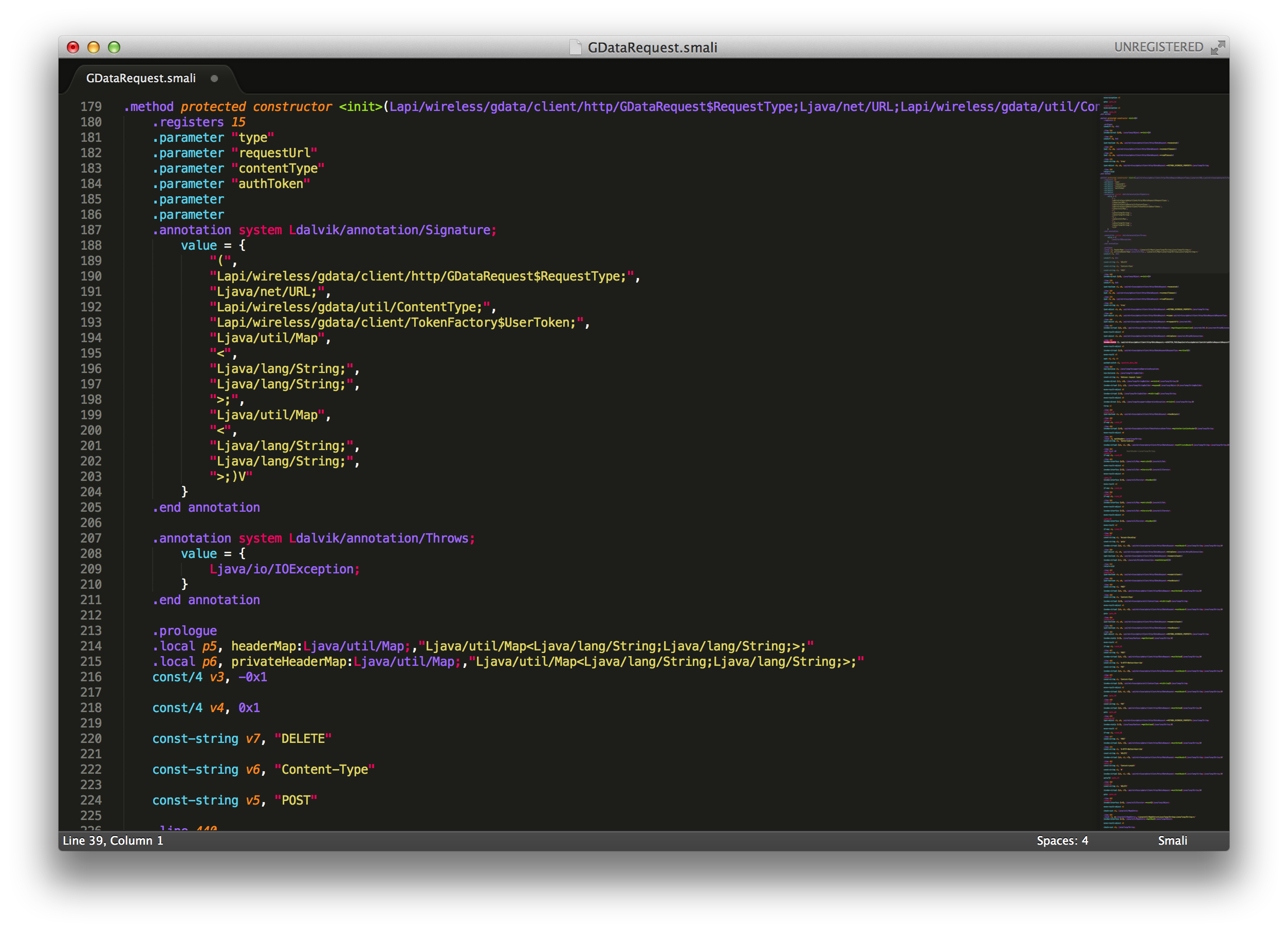Click line number 213 beside .prologue
This screenshot has width=1288, height=932.
pyautogui.click(x=91, y=630)
